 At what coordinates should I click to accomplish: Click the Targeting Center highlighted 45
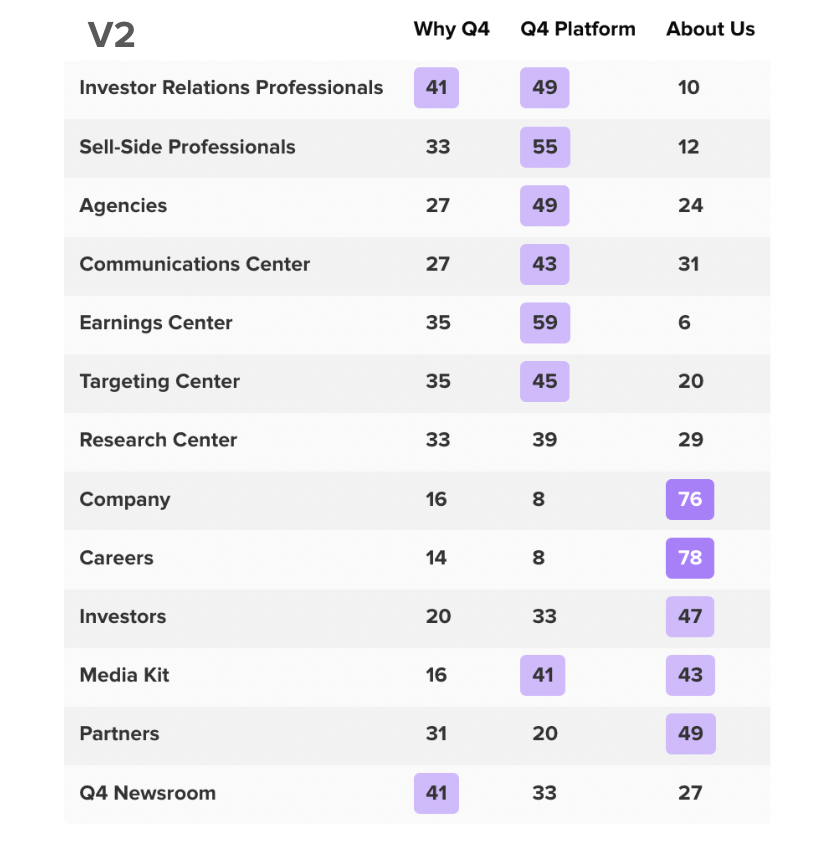pos(545,382)
